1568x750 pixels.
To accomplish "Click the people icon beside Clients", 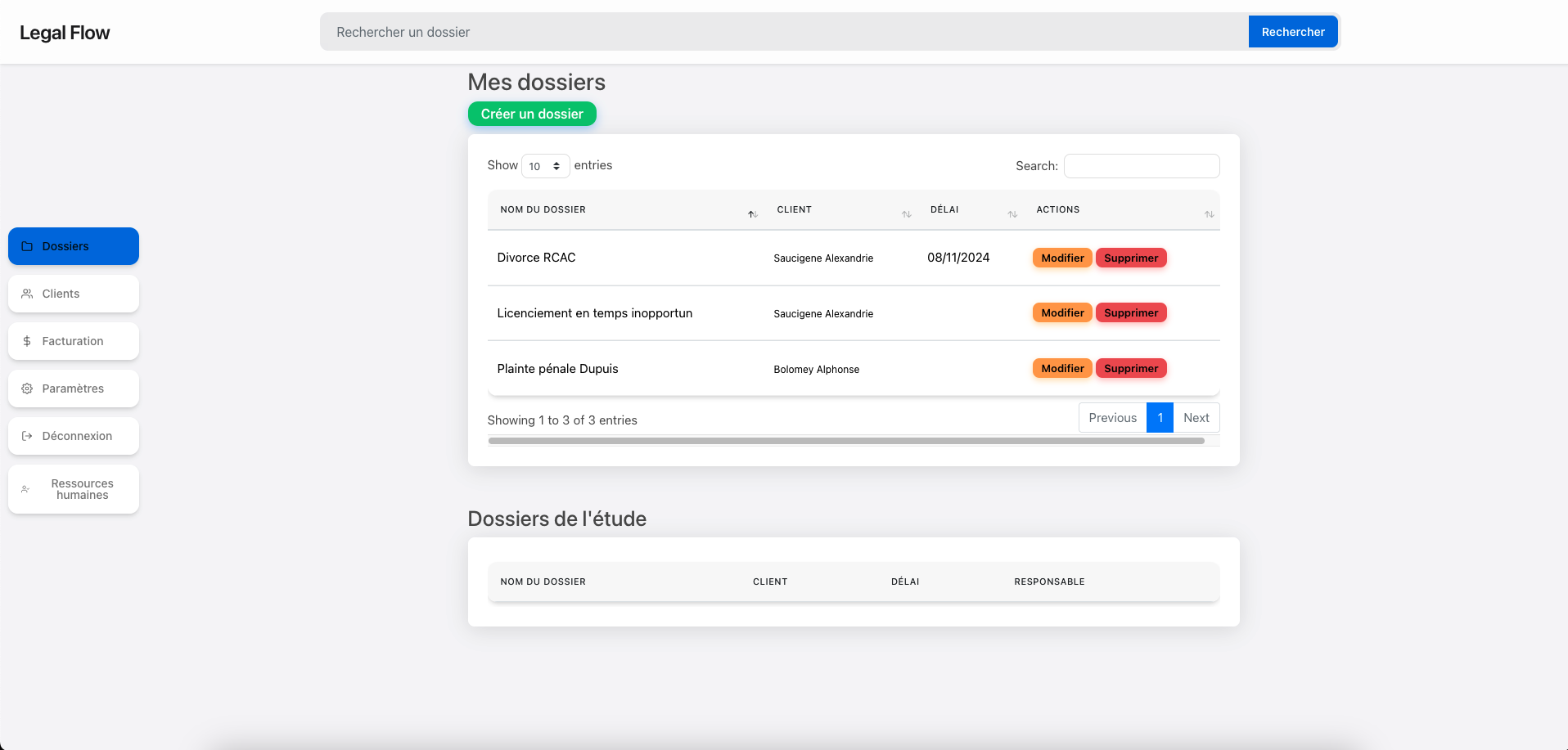I will [x=27, y=294].
